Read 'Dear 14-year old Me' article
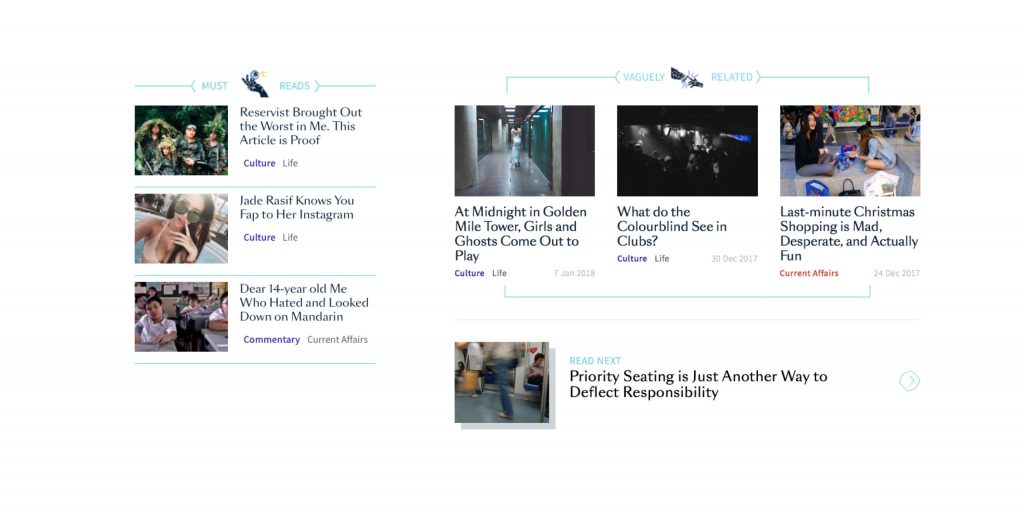Viewport: 1024px width, 515px height. coord(304,303)
